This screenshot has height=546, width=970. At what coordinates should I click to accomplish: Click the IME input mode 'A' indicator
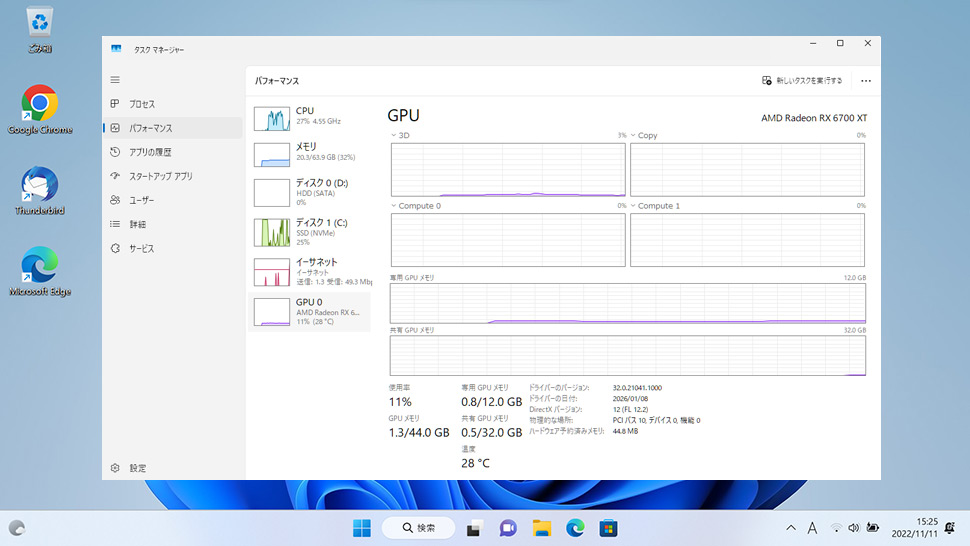coord(812,528)
